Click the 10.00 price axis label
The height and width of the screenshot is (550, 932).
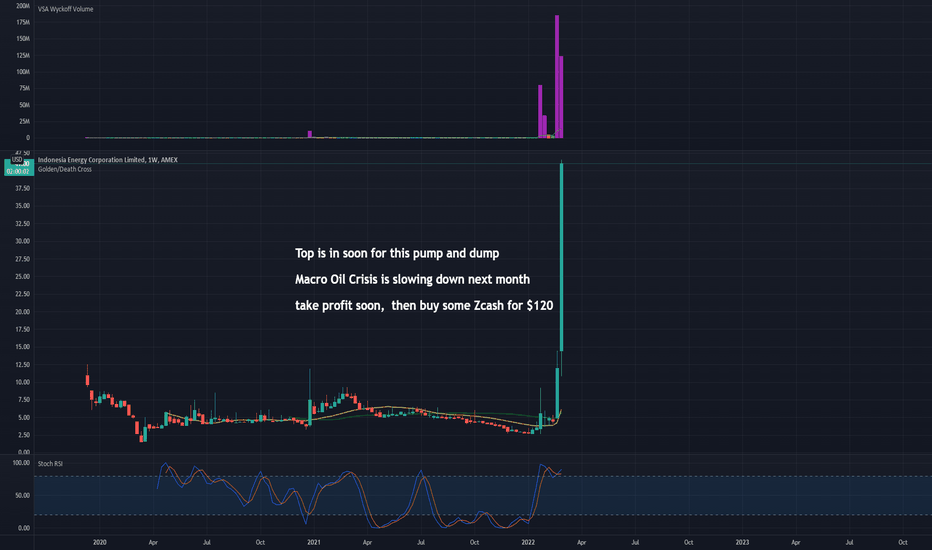point(23,382)
